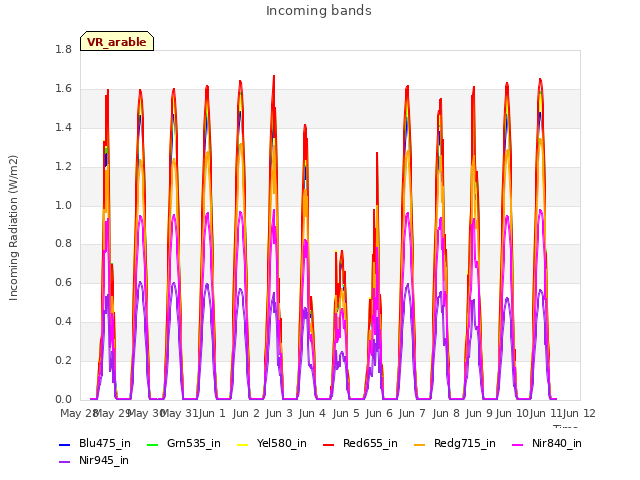Viewport: 640px width, 480px height.
Task: Click the 1.2 y-axis tick label
Action: (63, 167)
